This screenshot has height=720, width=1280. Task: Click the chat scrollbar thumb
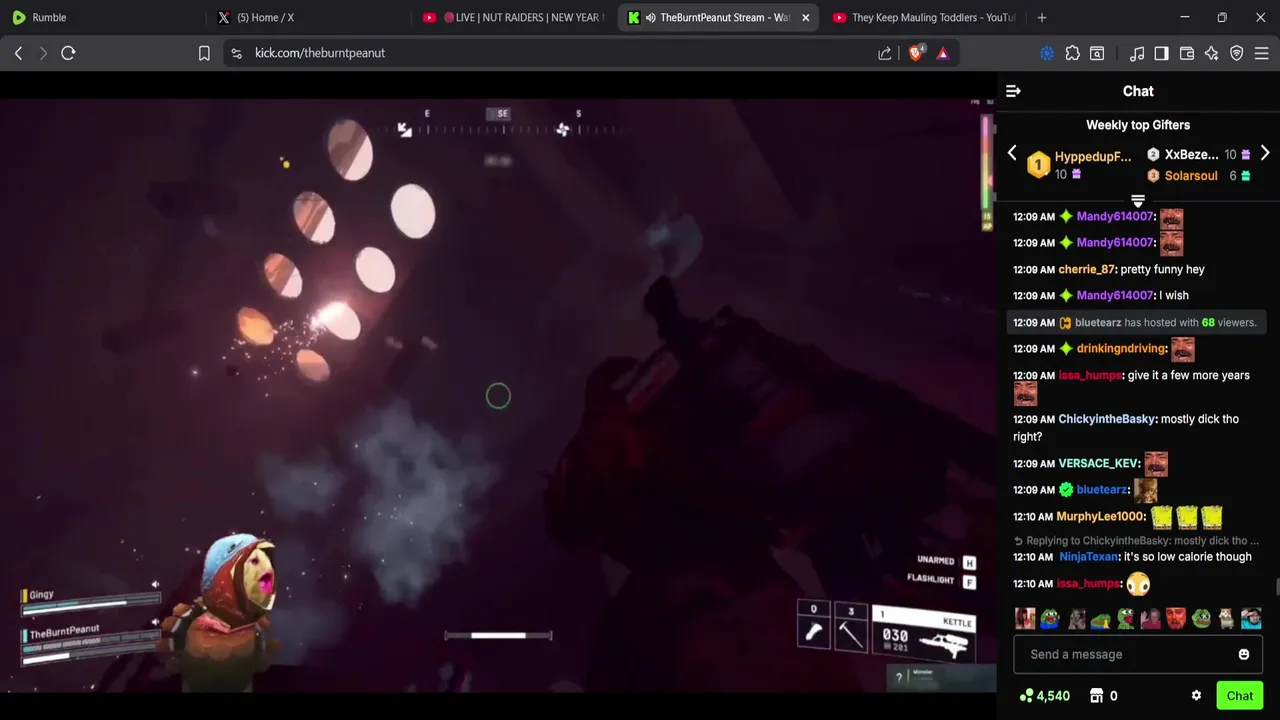[1276, 586]
